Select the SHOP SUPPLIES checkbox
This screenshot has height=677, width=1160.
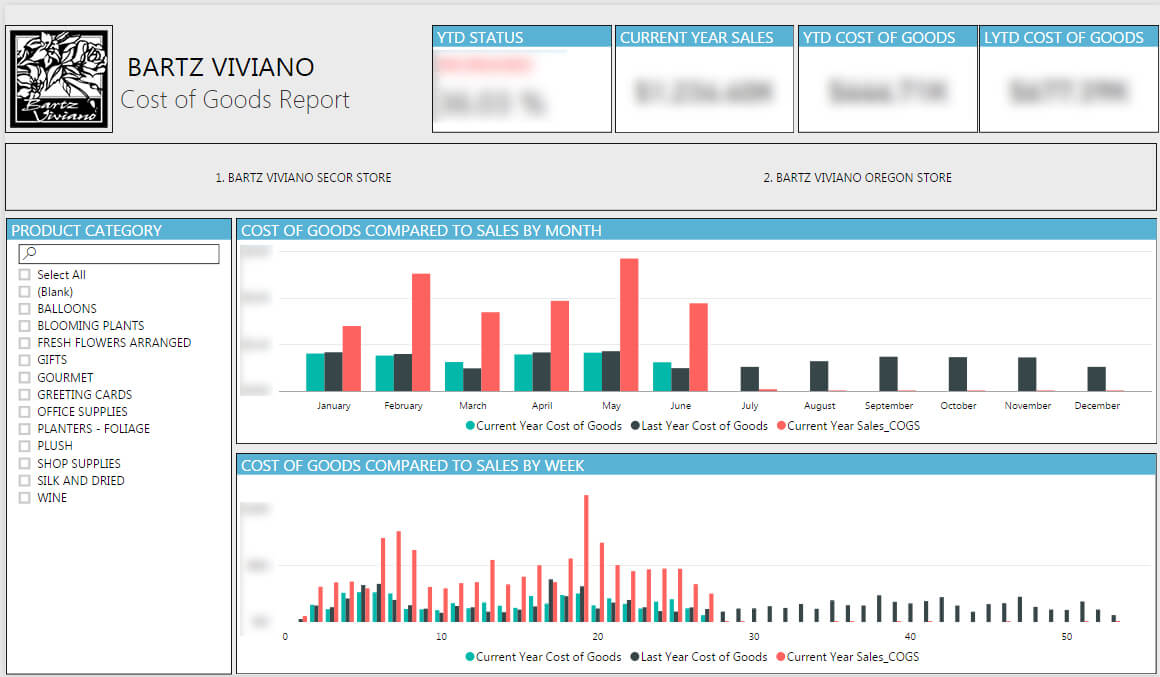click(x=24, y=463)
